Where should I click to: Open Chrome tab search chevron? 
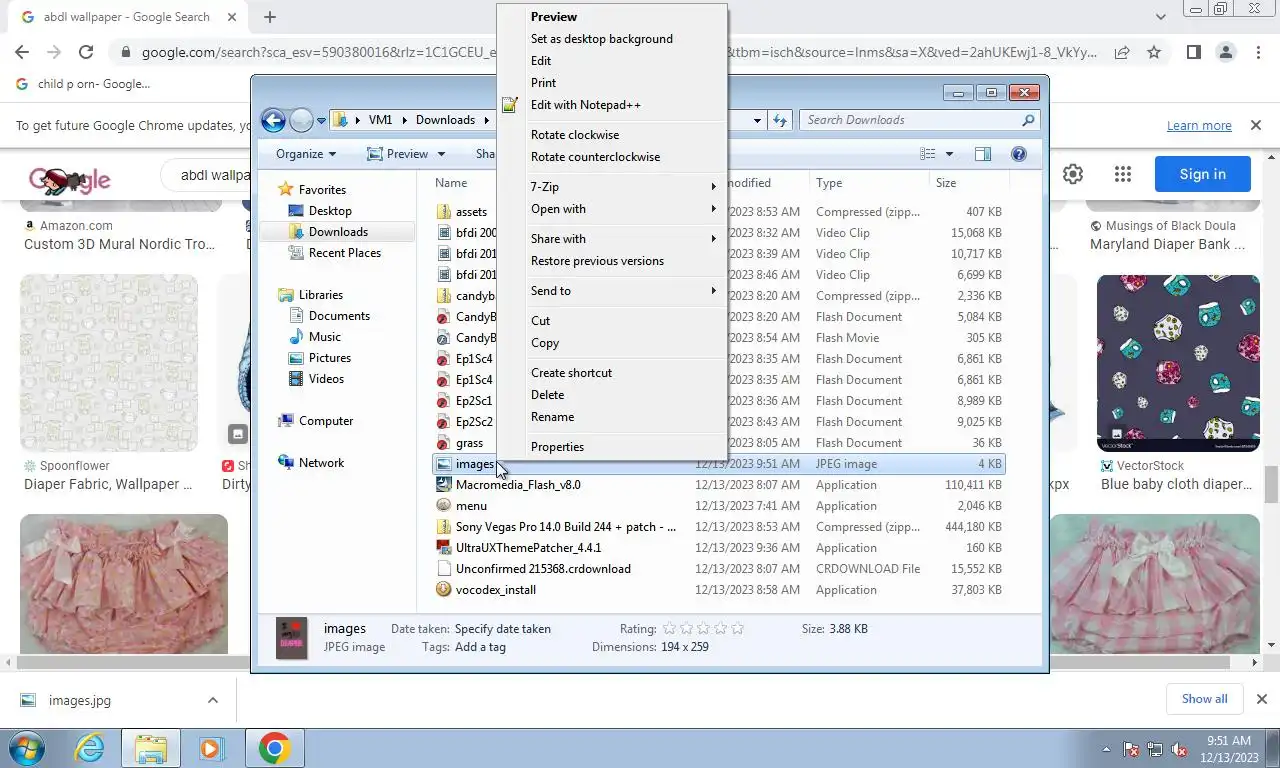pyautogui.click(x=1160, y=17)
